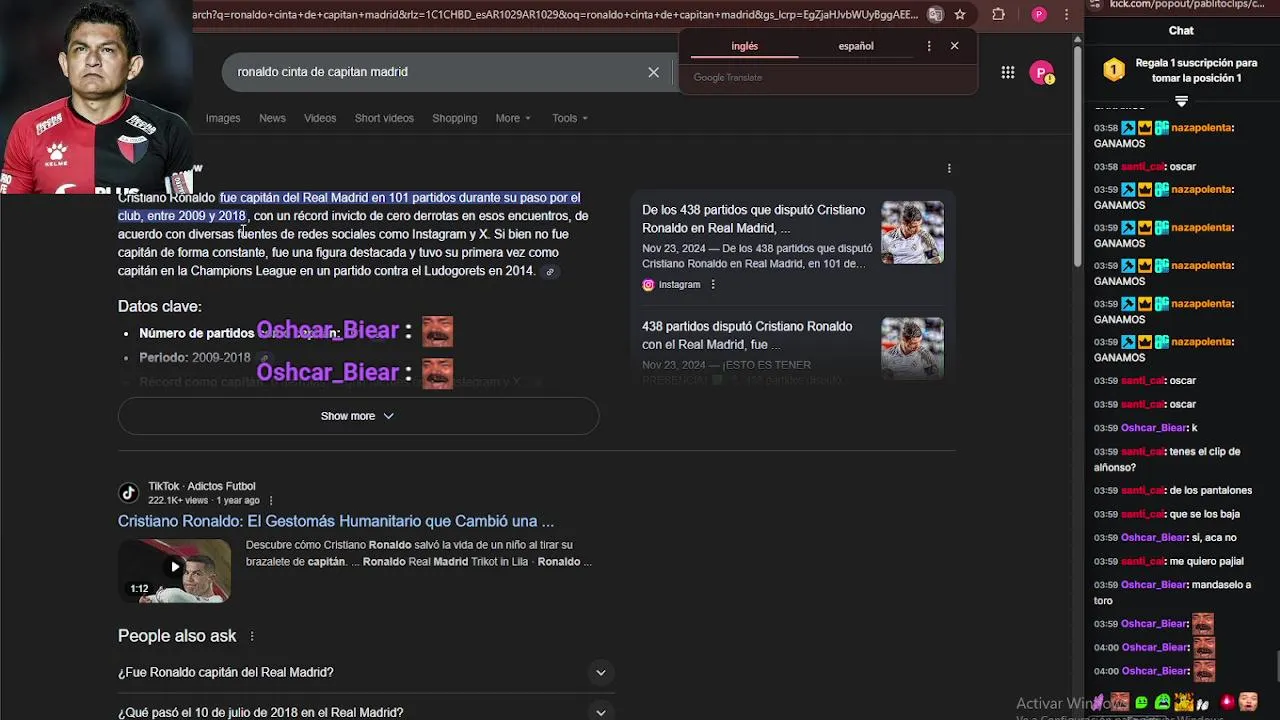
Task: Open Google account avatar with warning badge
Action: point(1042,73)
